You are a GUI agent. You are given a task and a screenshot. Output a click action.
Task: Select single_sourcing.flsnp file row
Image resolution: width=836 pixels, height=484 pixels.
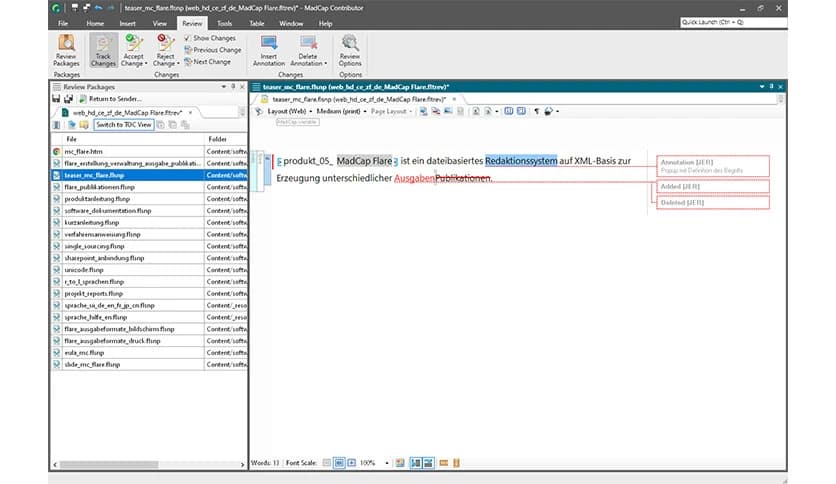(149, 246)
